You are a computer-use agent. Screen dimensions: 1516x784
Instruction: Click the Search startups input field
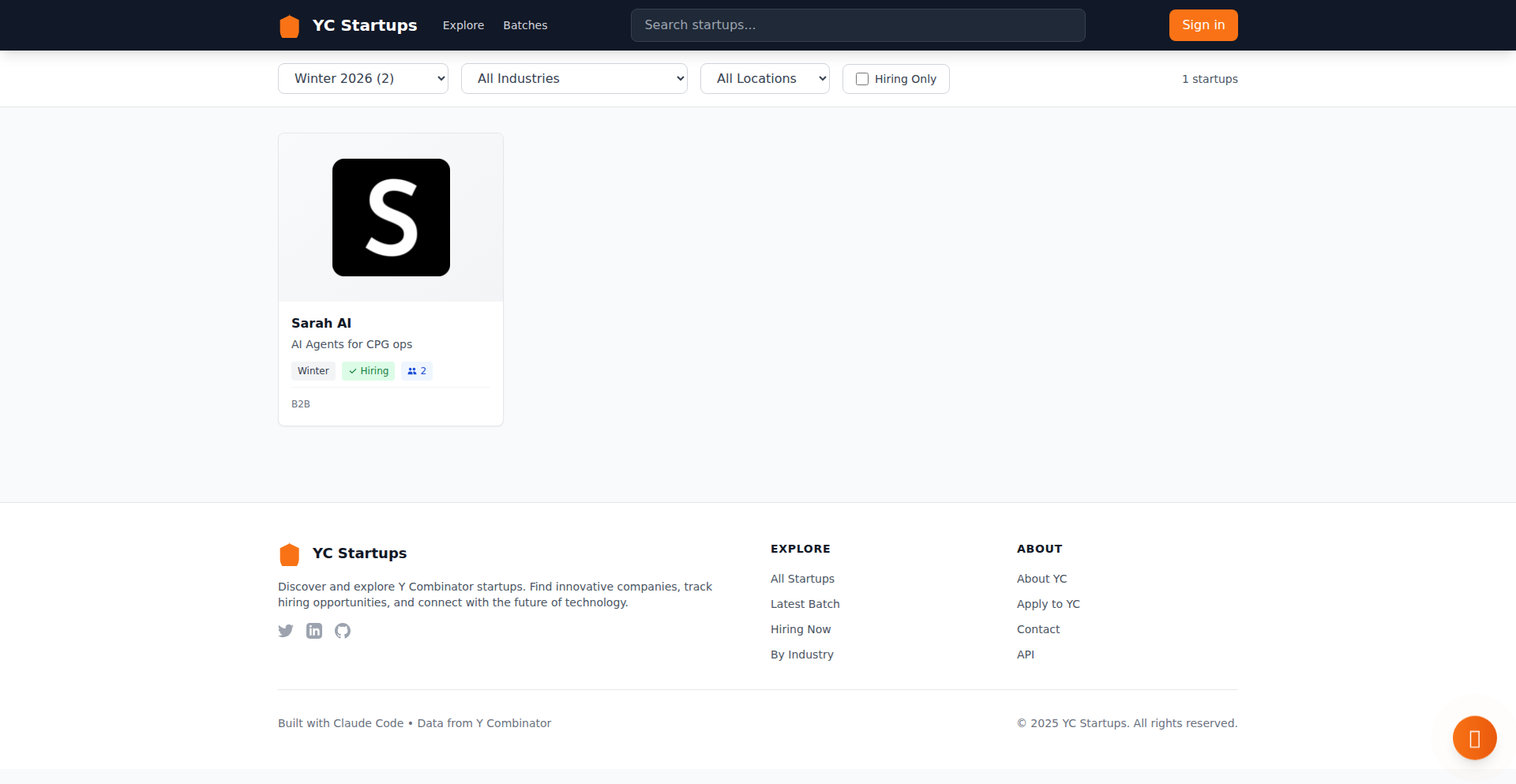pyautogui.click(x=857, y=25)
